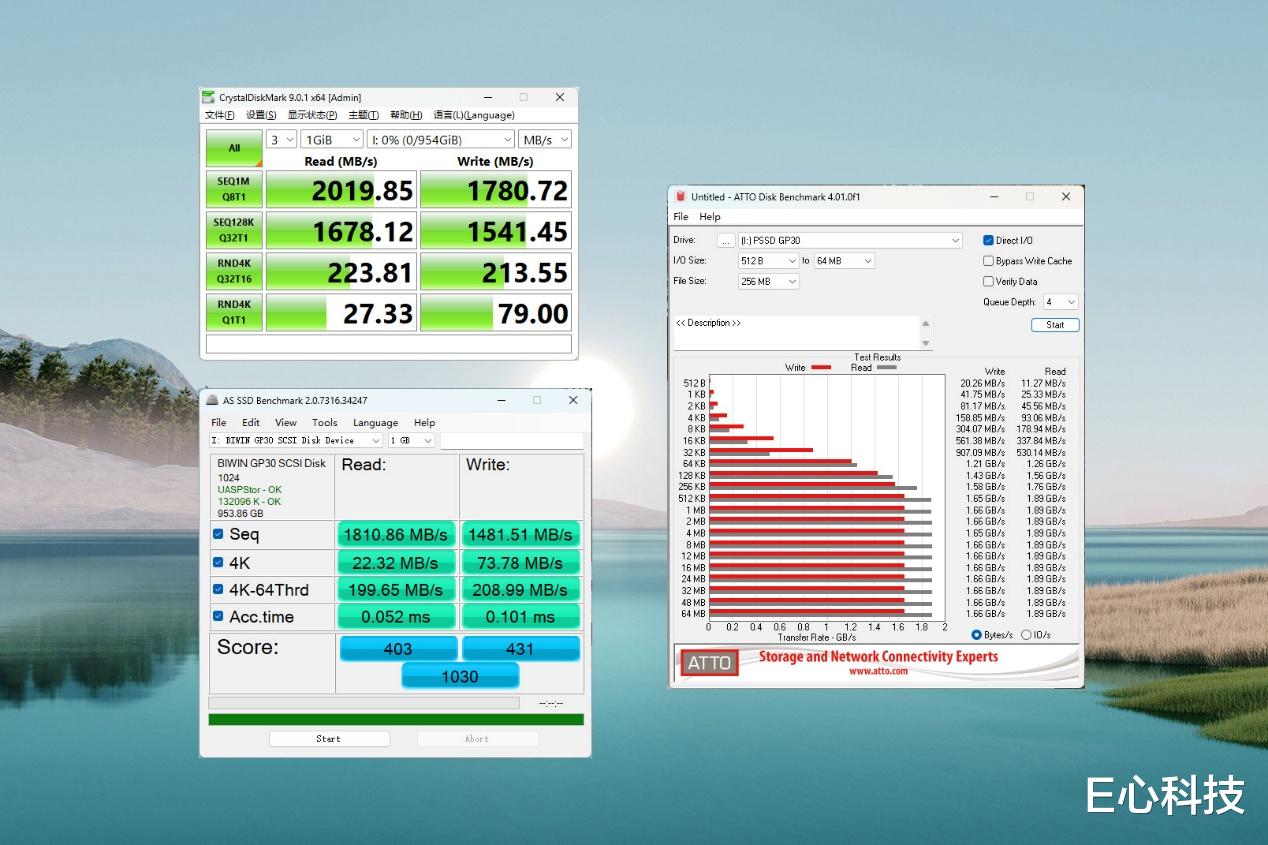Run RND4K Q1T1 test

click(x=234, y=312)
